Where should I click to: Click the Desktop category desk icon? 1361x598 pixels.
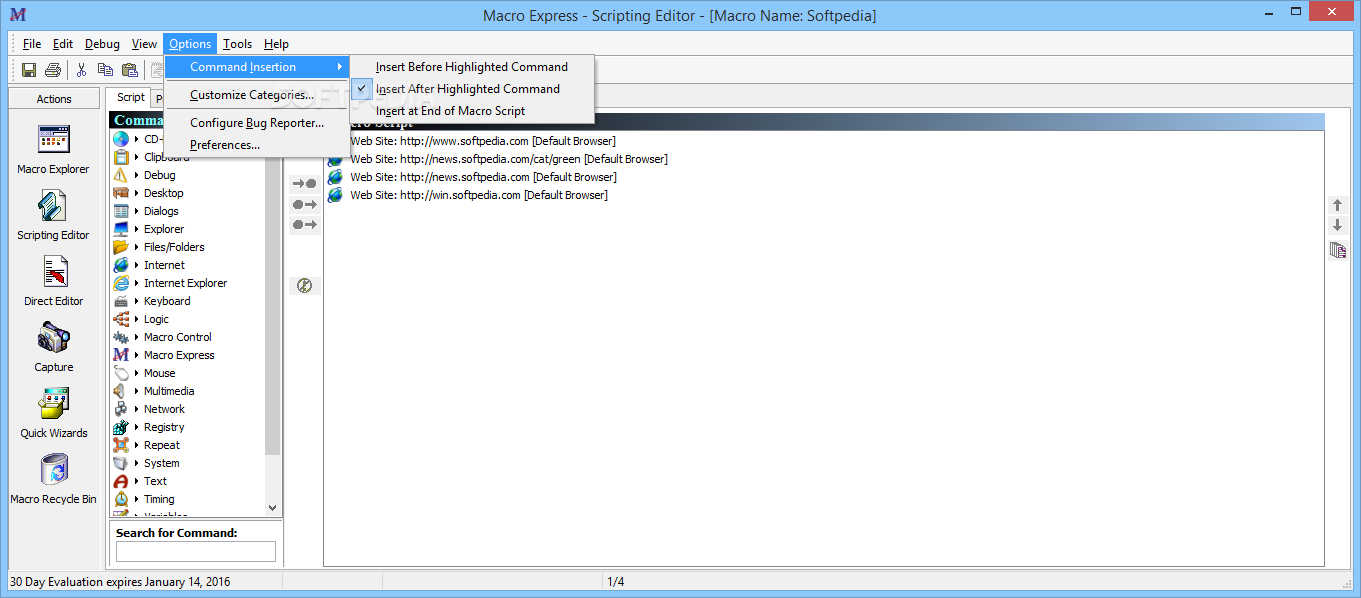121,193
